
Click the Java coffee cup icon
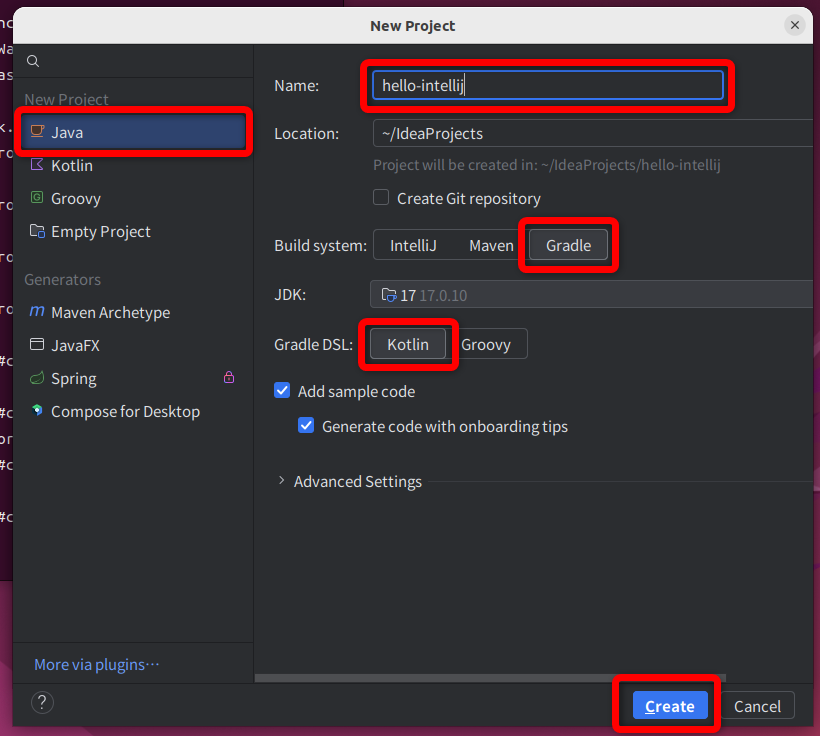coord(37,131)
